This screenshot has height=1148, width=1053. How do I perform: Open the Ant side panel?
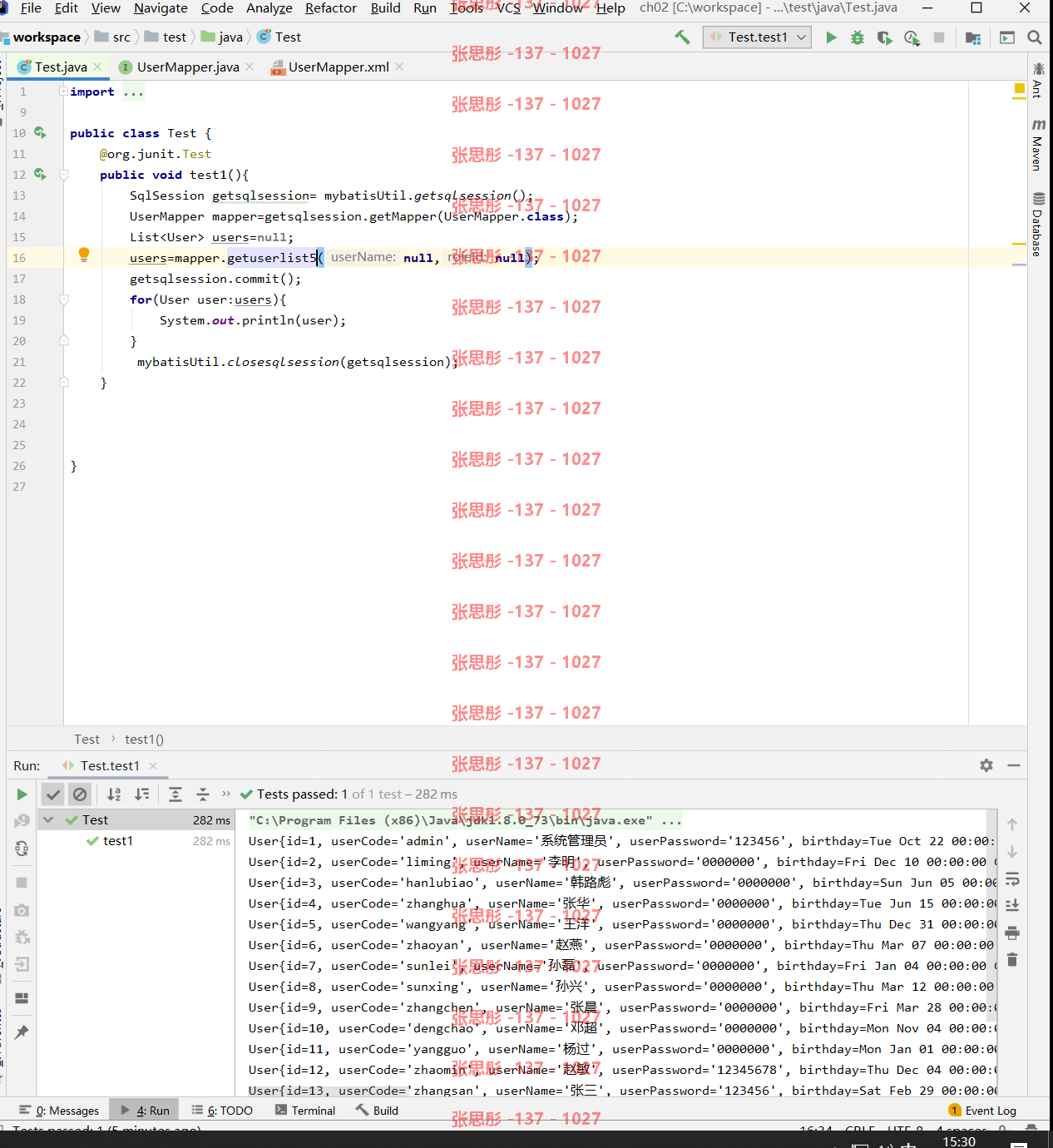[1037, 80]
